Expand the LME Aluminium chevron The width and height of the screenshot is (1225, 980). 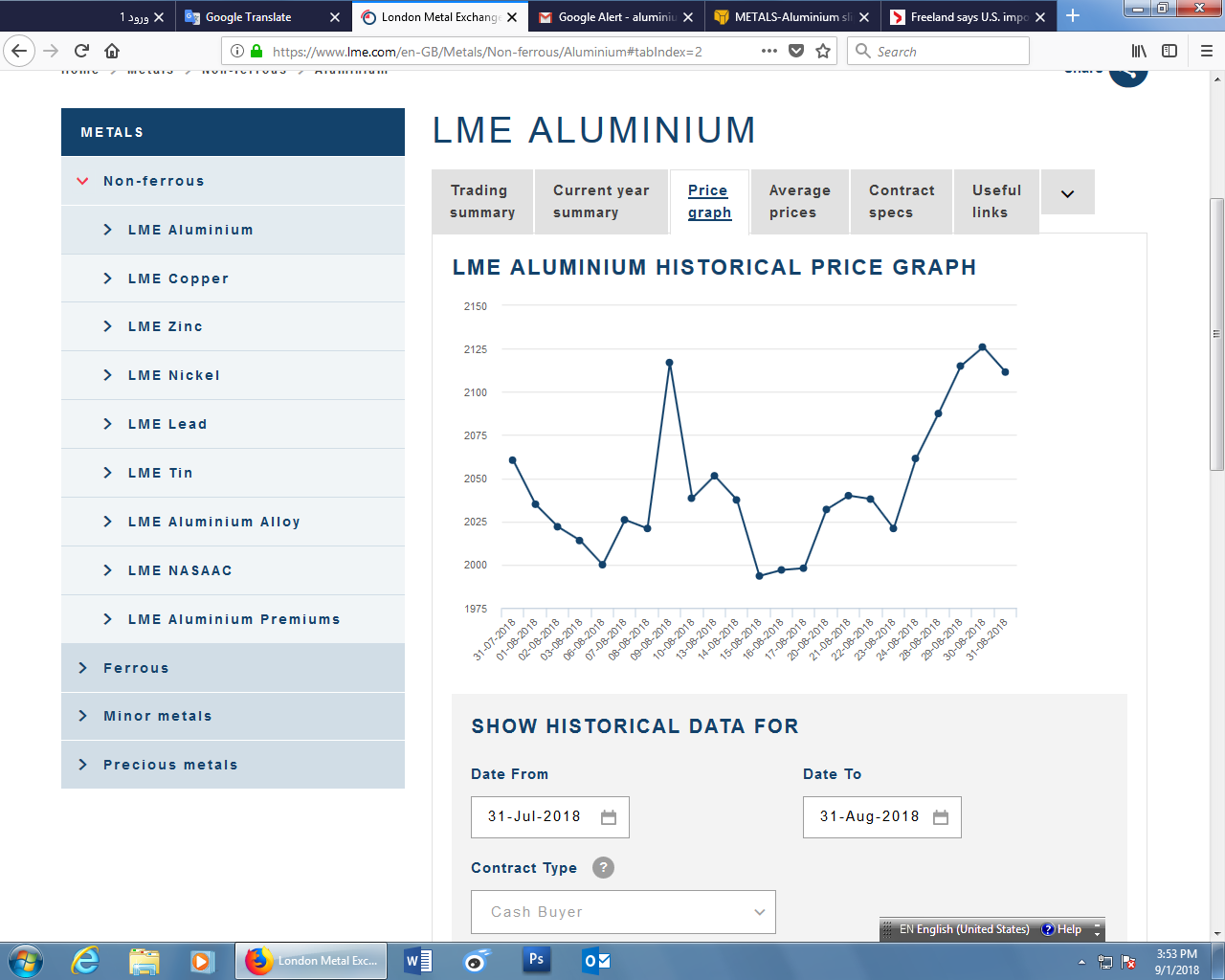(108, 230)
